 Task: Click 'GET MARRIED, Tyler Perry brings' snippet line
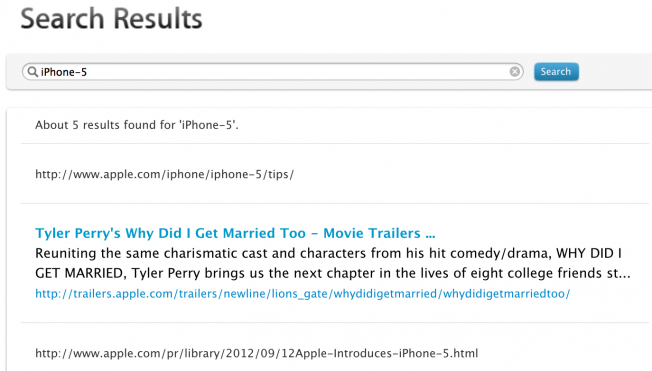click(333, 273)
